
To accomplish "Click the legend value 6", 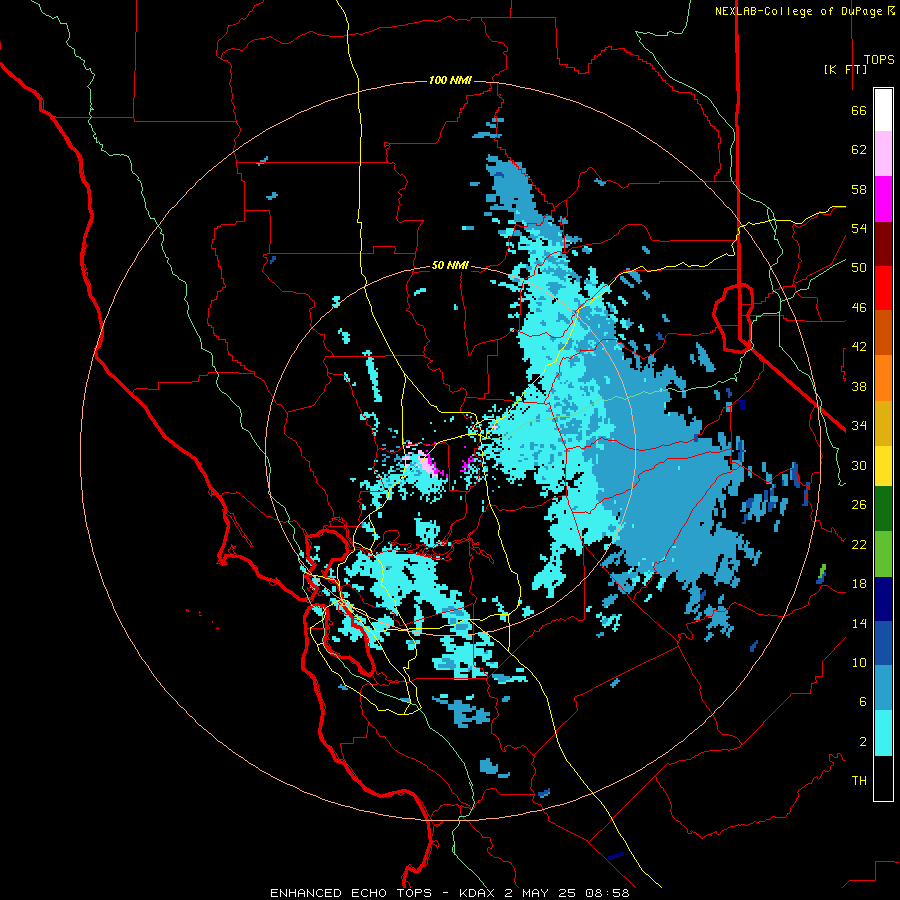I will [863, 702].
